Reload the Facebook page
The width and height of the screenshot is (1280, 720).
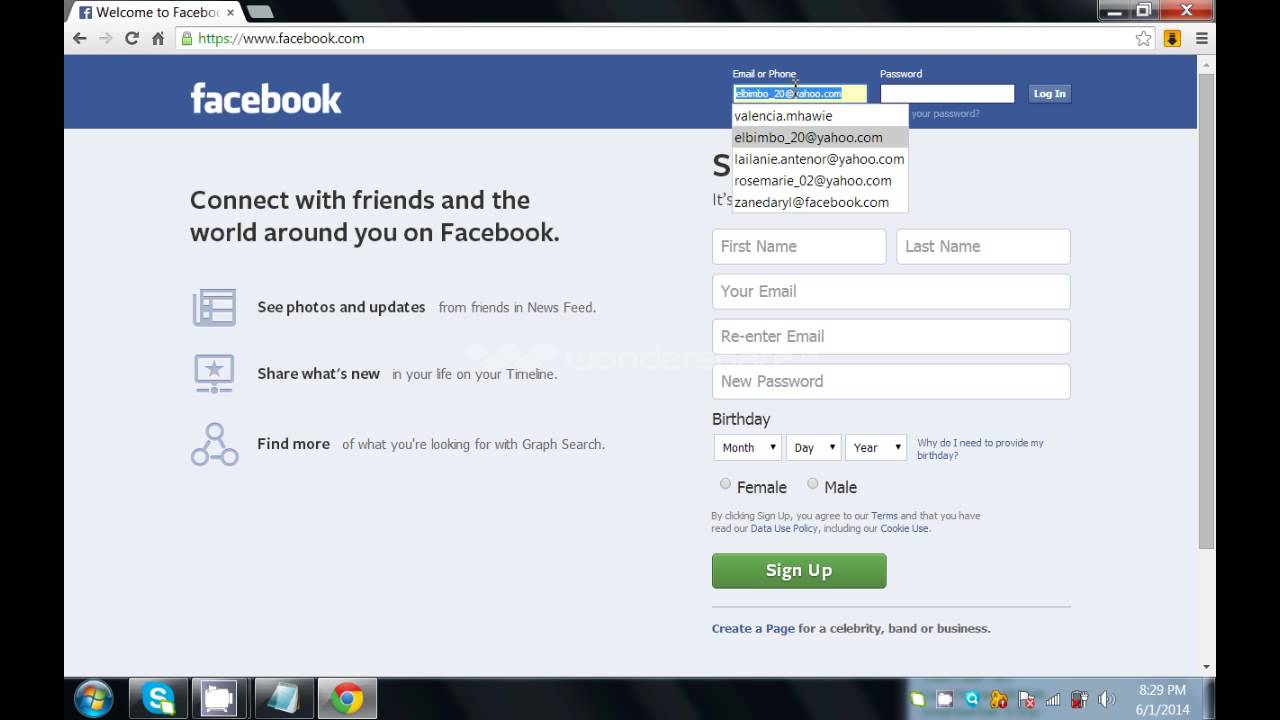point(131,38)
